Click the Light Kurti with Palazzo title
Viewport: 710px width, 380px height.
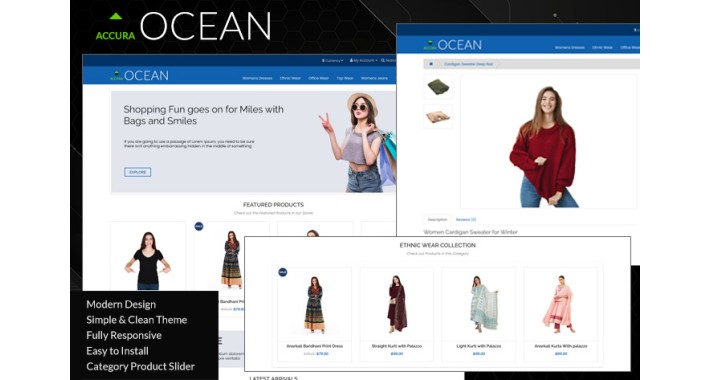point(479,346)
